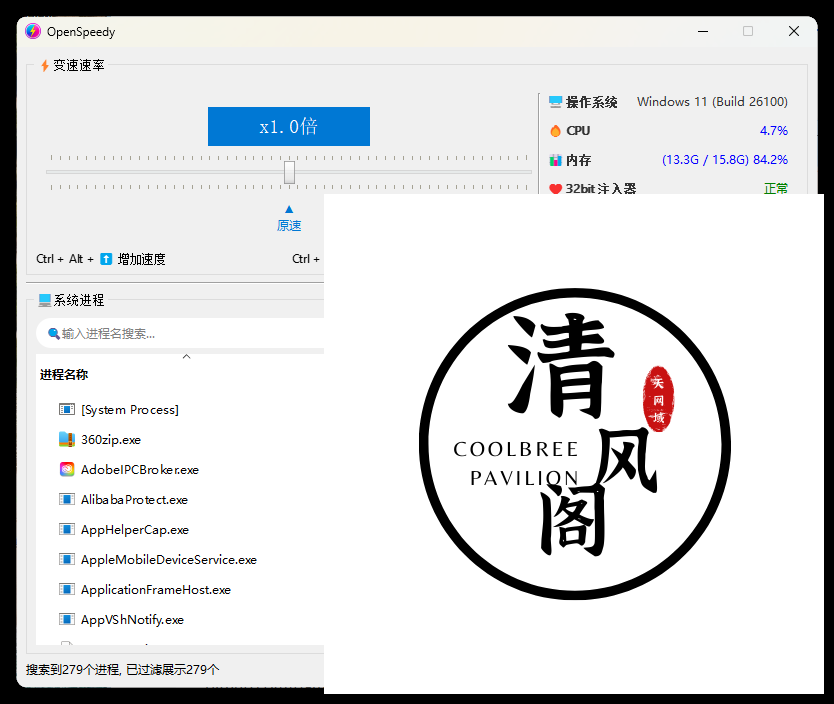
Task: Click the 正常 status of 32bit注入器
Action: click(x=776, y=189)
